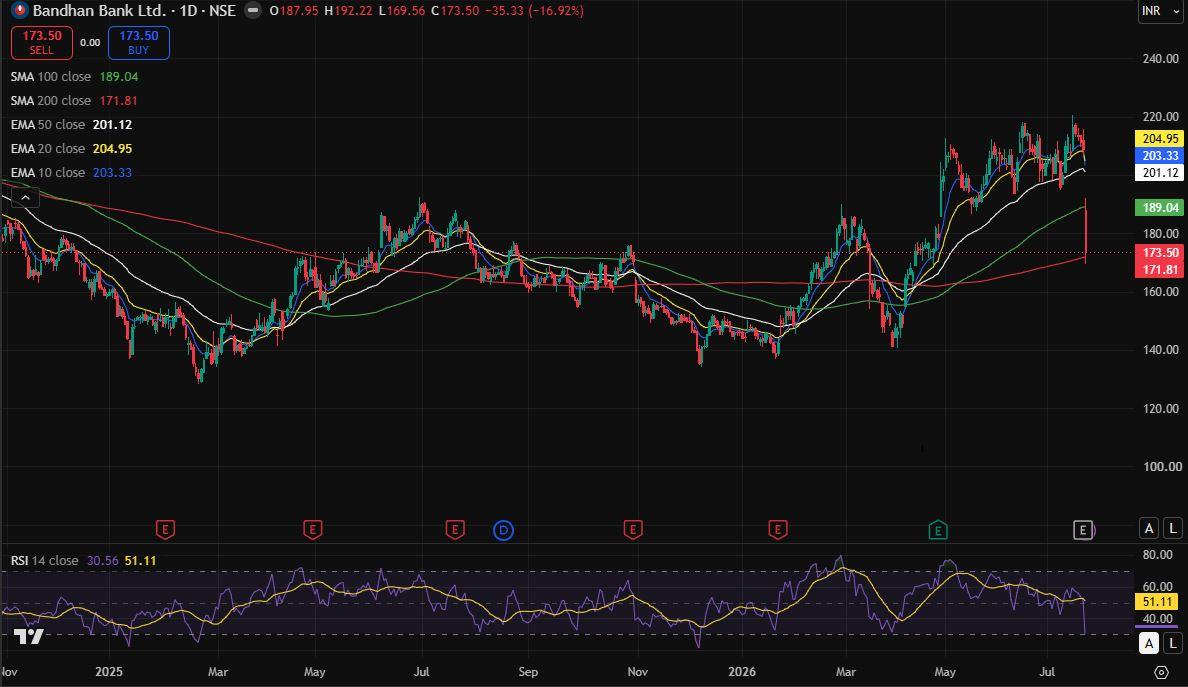Click the yellow 204.95 price-axis label
The width and height of the screenshot is (1188, 687).
click(1159, 139)
